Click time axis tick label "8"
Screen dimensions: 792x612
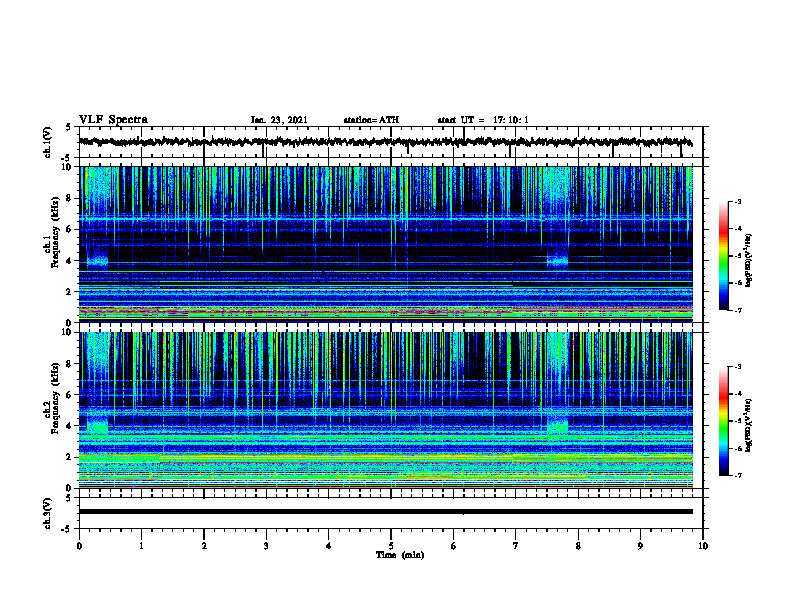pos(578,546)
